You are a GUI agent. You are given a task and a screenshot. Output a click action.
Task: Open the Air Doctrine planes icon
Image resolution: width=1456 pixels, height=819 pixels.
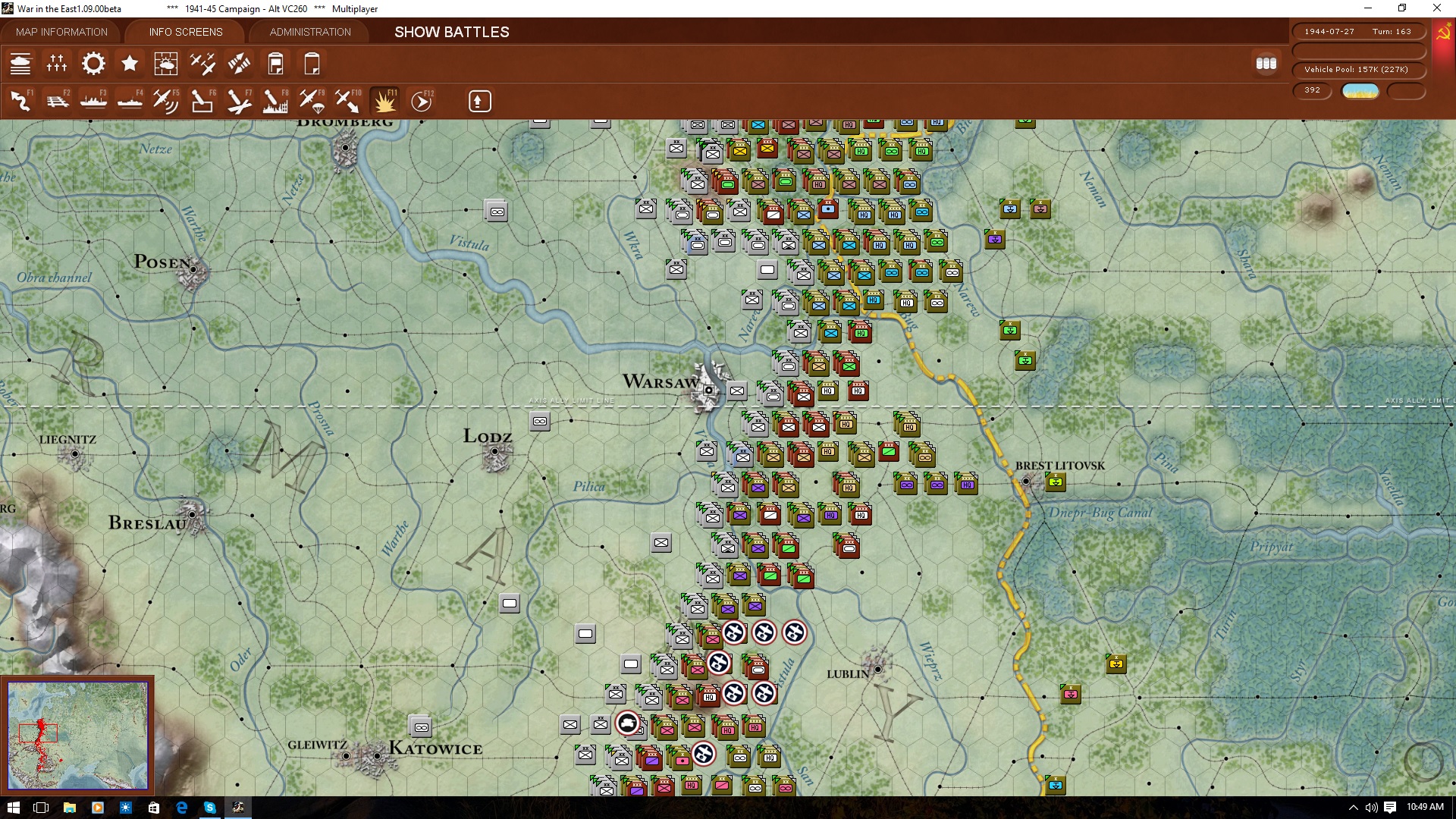pyautogui.click(x=202, y=64)
